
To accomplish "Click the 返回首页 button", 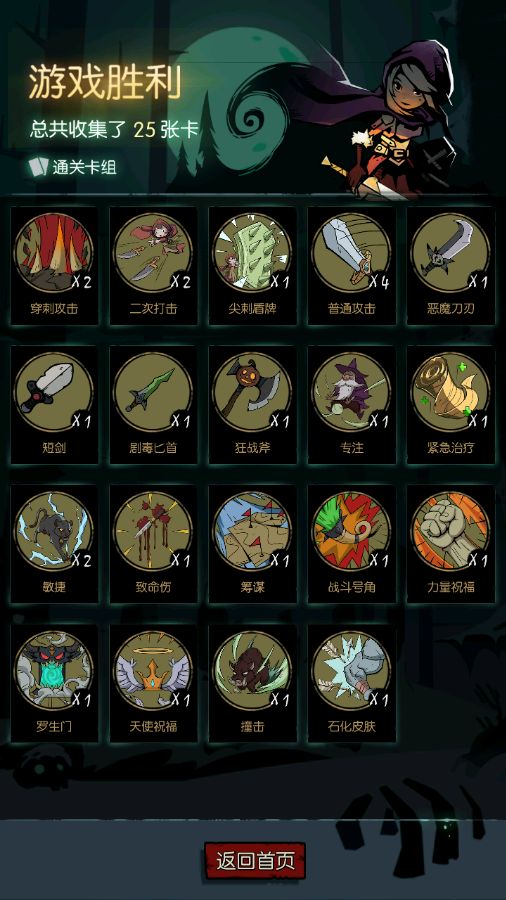I will coord(255,860).
